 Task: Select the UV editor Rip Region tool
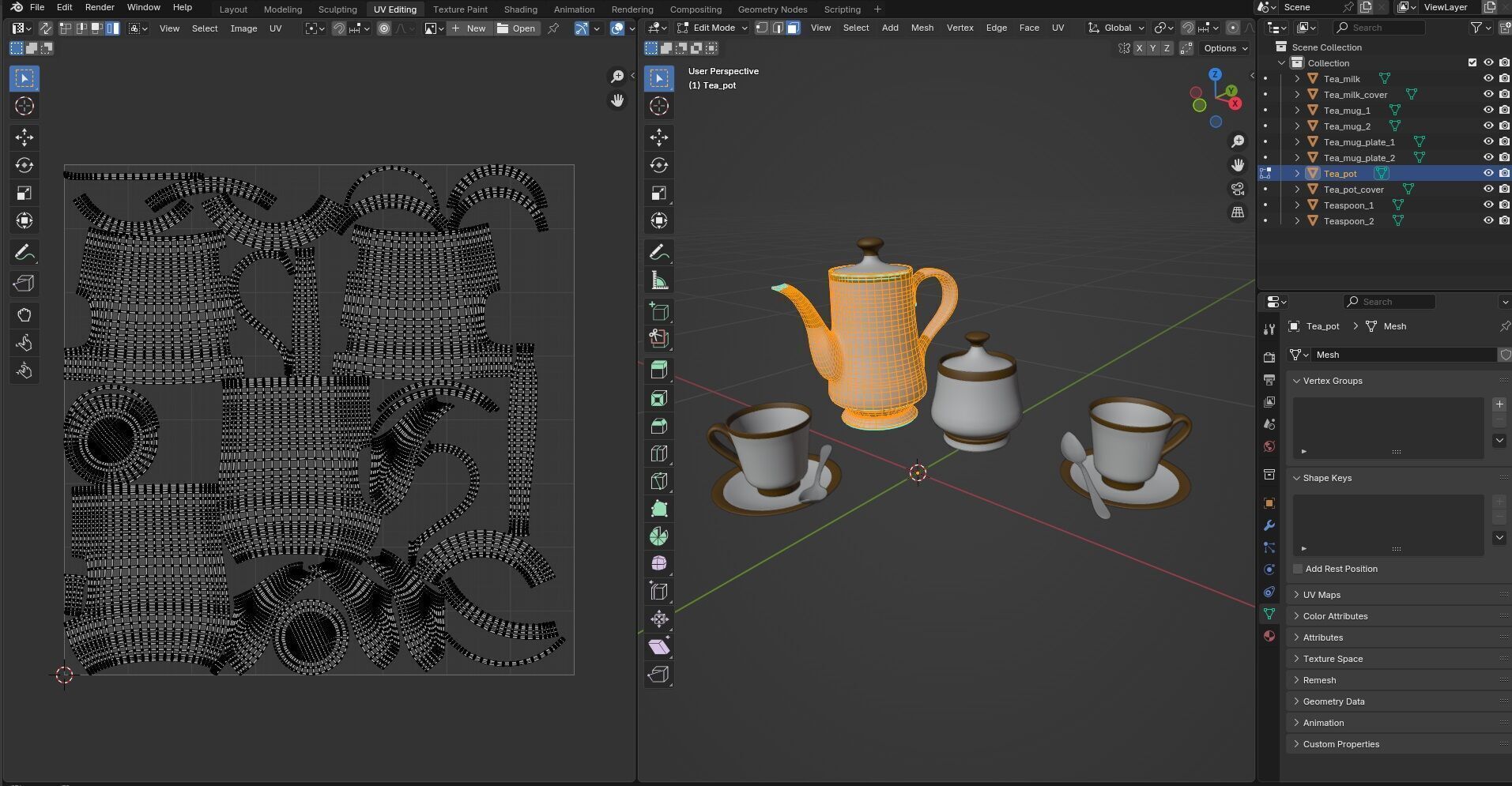pyautogui.click(x=25, y=284)
